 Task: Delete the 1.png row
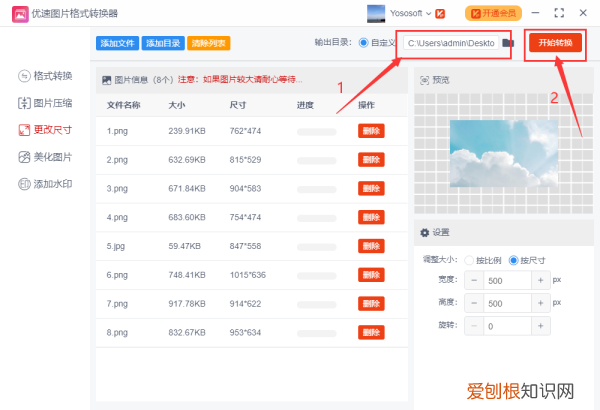click(371, 131)
